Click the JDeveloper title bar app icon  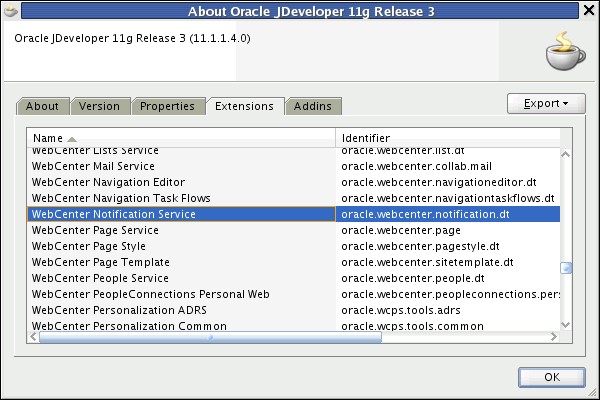(x=10, y=11)
